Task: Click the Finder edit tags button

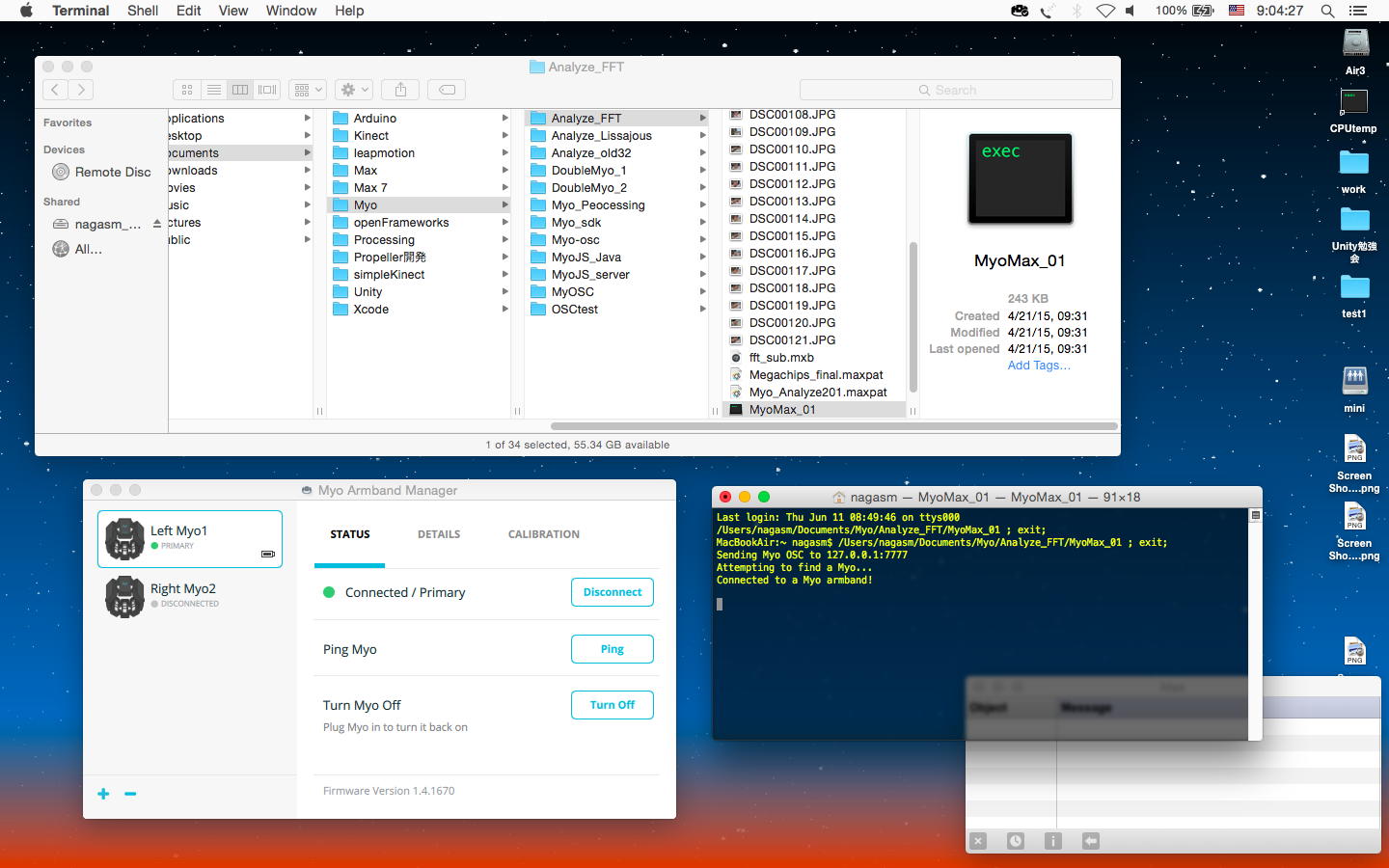Action: click(447, 90)
